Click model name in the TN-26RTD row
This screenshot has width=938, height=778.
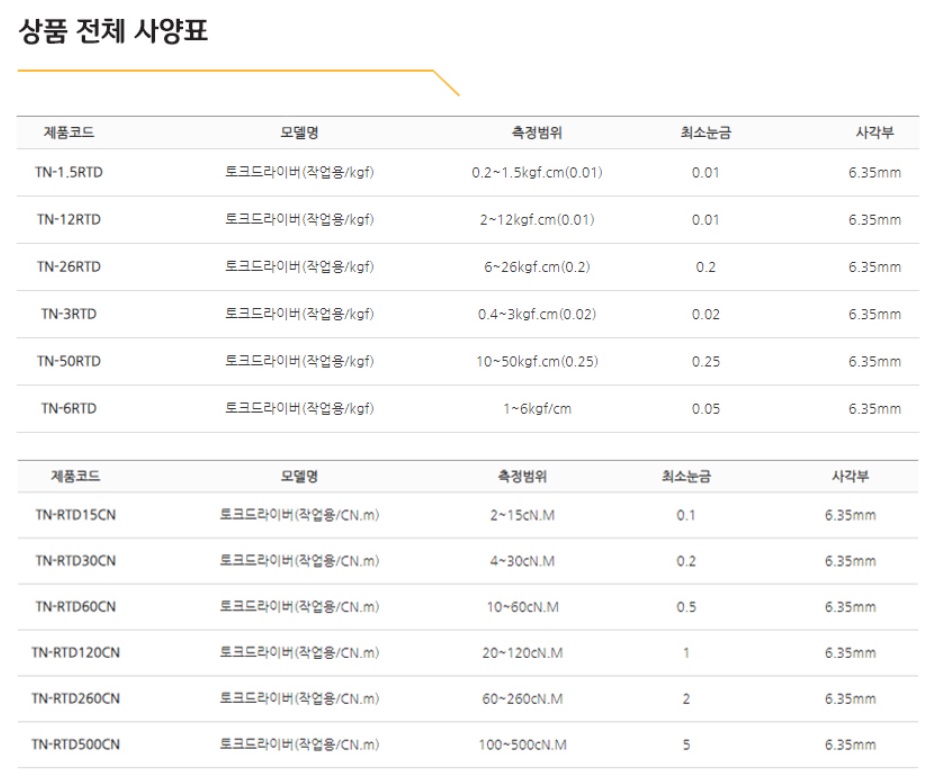pyautogui.click(x=299, y=267)
